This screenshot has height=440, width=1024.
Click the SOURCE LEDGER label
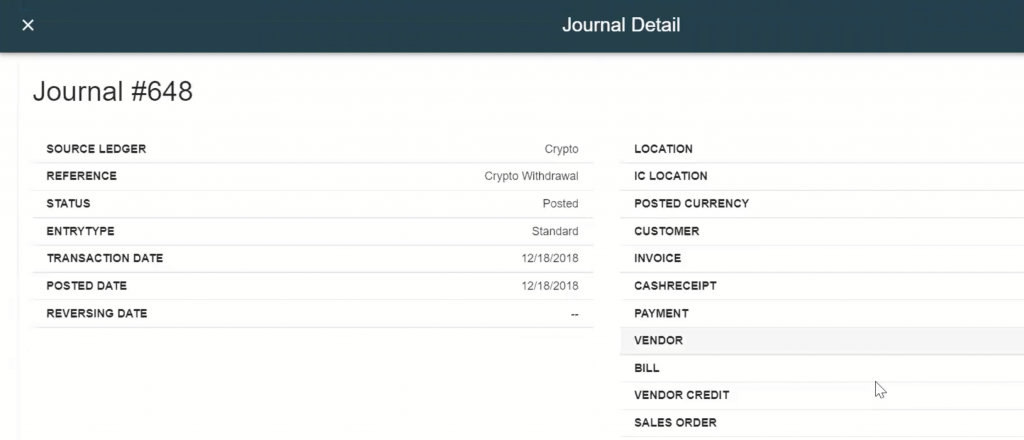pos(96,149)
